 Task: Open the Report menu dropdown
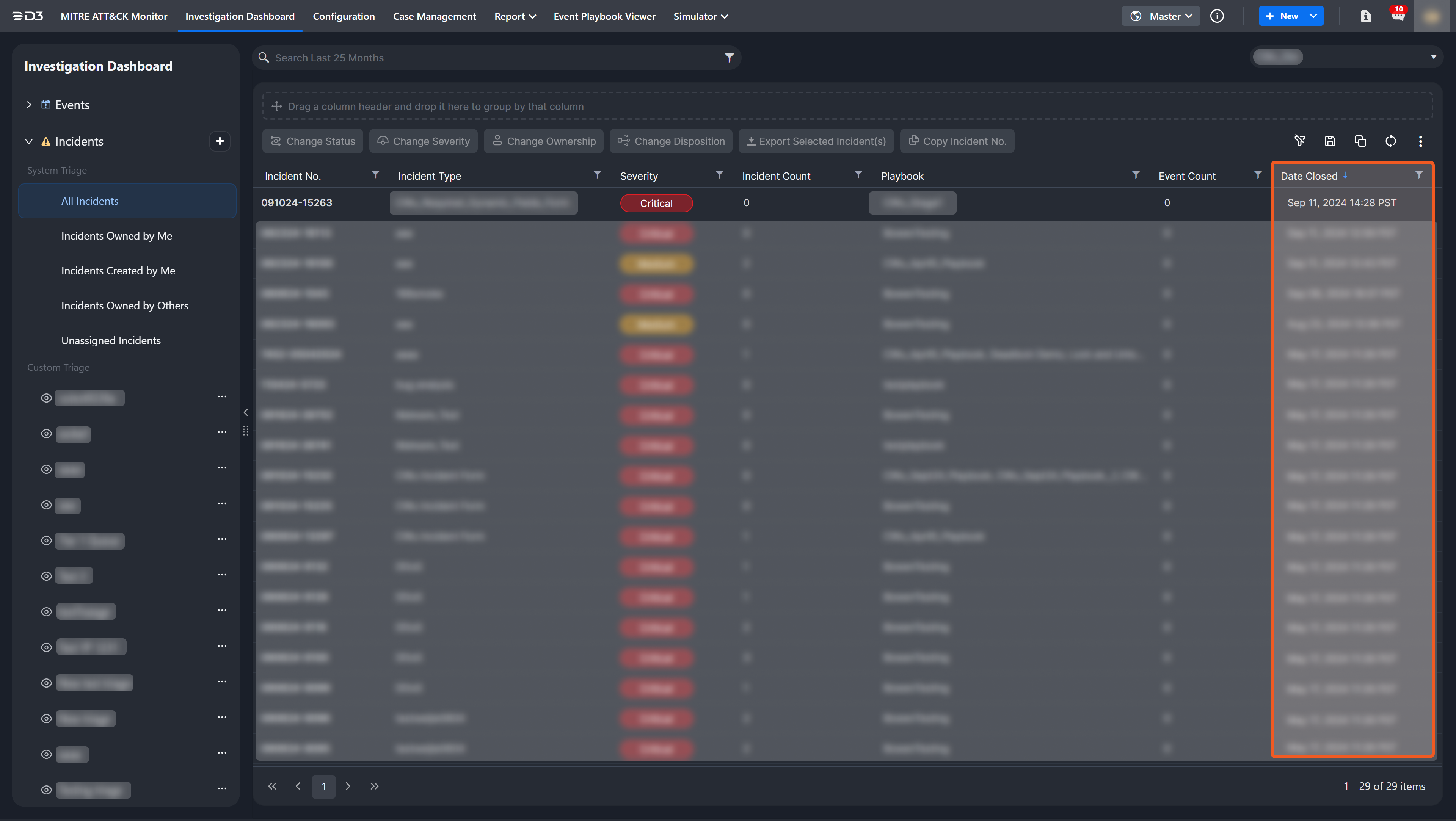pyautogui.click(x=515, y=16)
